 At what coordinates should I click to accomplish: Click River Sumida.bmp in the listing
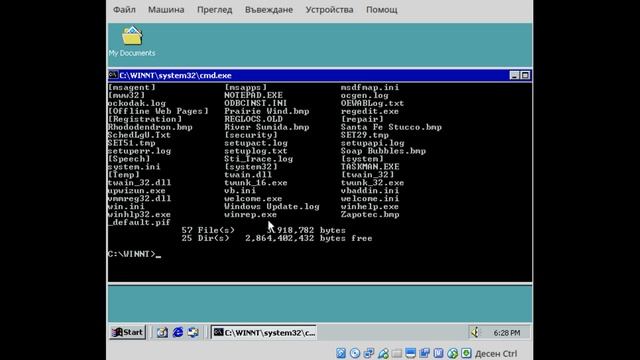(267, 127)
